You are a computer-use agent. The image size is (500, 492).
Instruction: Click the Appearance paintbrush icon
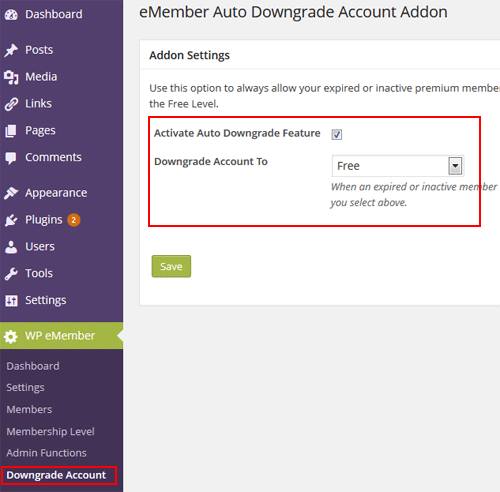point(11,193)
